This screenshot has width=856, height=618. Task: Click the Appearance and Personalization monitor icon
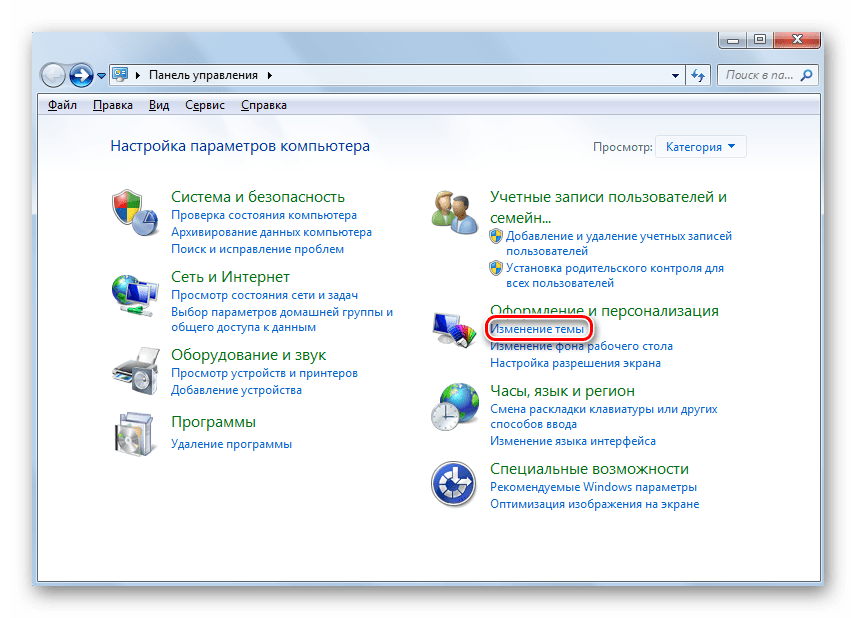(x=455, y=328)
